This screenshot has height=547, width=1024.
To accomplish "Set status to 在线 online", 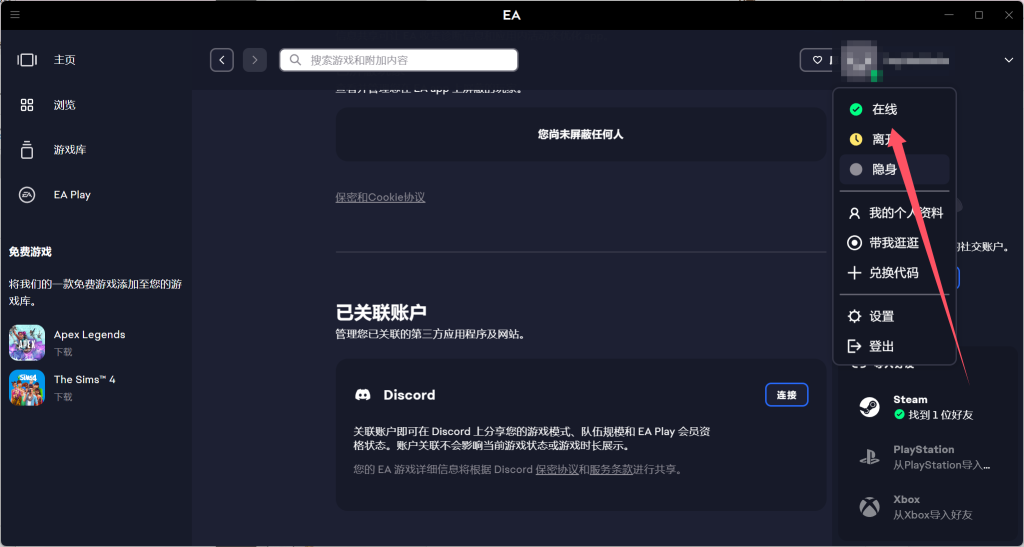I will [x=894, y=110].
